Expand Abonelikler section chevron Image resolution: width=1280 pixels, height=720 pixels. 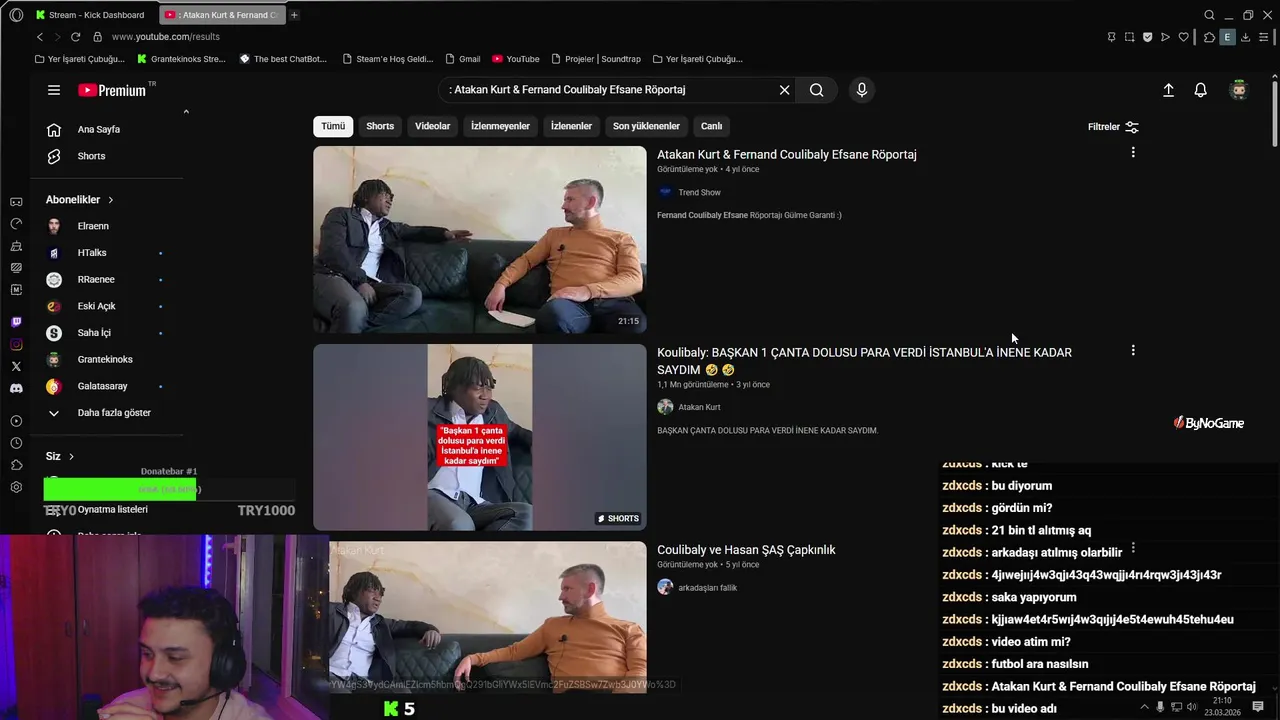click(110, 200)
